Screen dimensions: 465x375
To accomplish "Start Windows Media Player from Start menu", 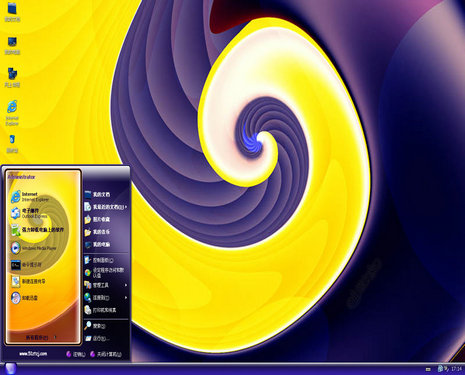I will (x=33, y=248).
